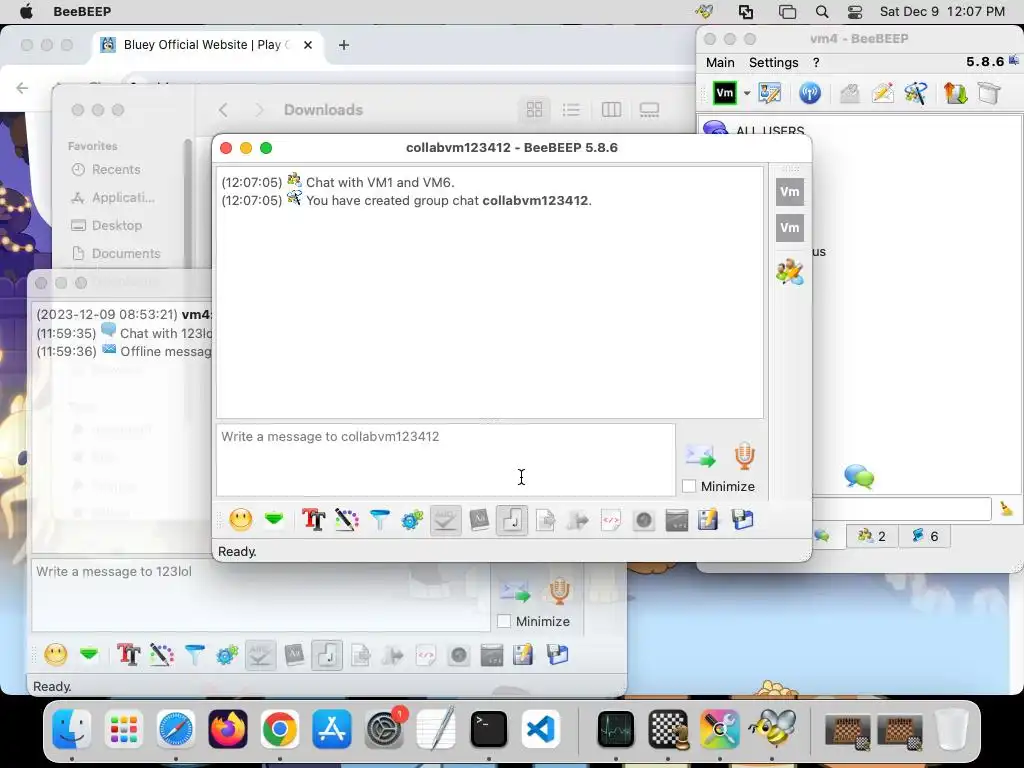The image size is (1024, 768).
Task: Open Main menu in vm4 BeeBEEP window
Action: [x=720, y=63]
